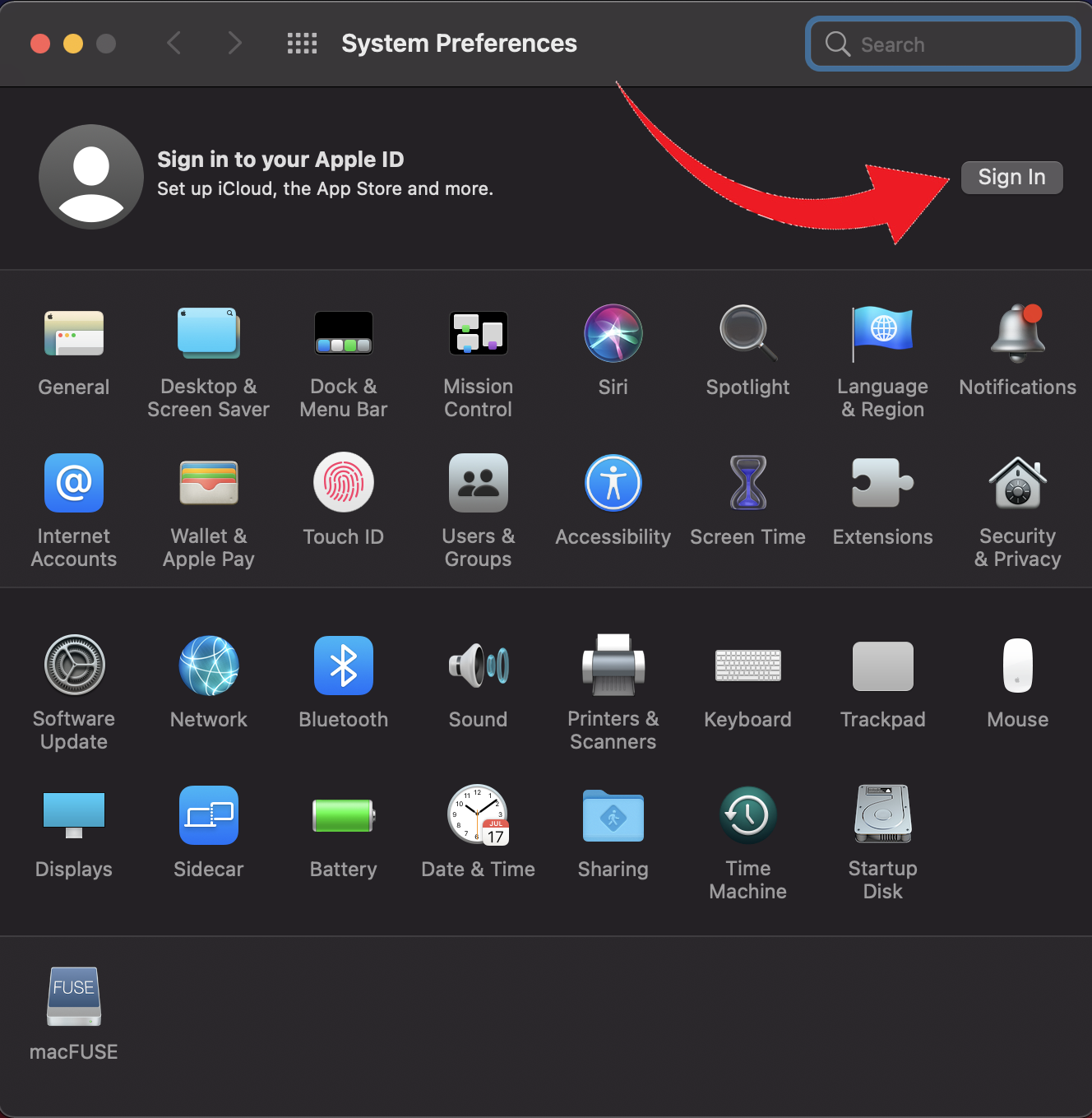This screenshot has height=1118, width=1092.
Task: Open Language & Region settings
Action: point(883,334)
